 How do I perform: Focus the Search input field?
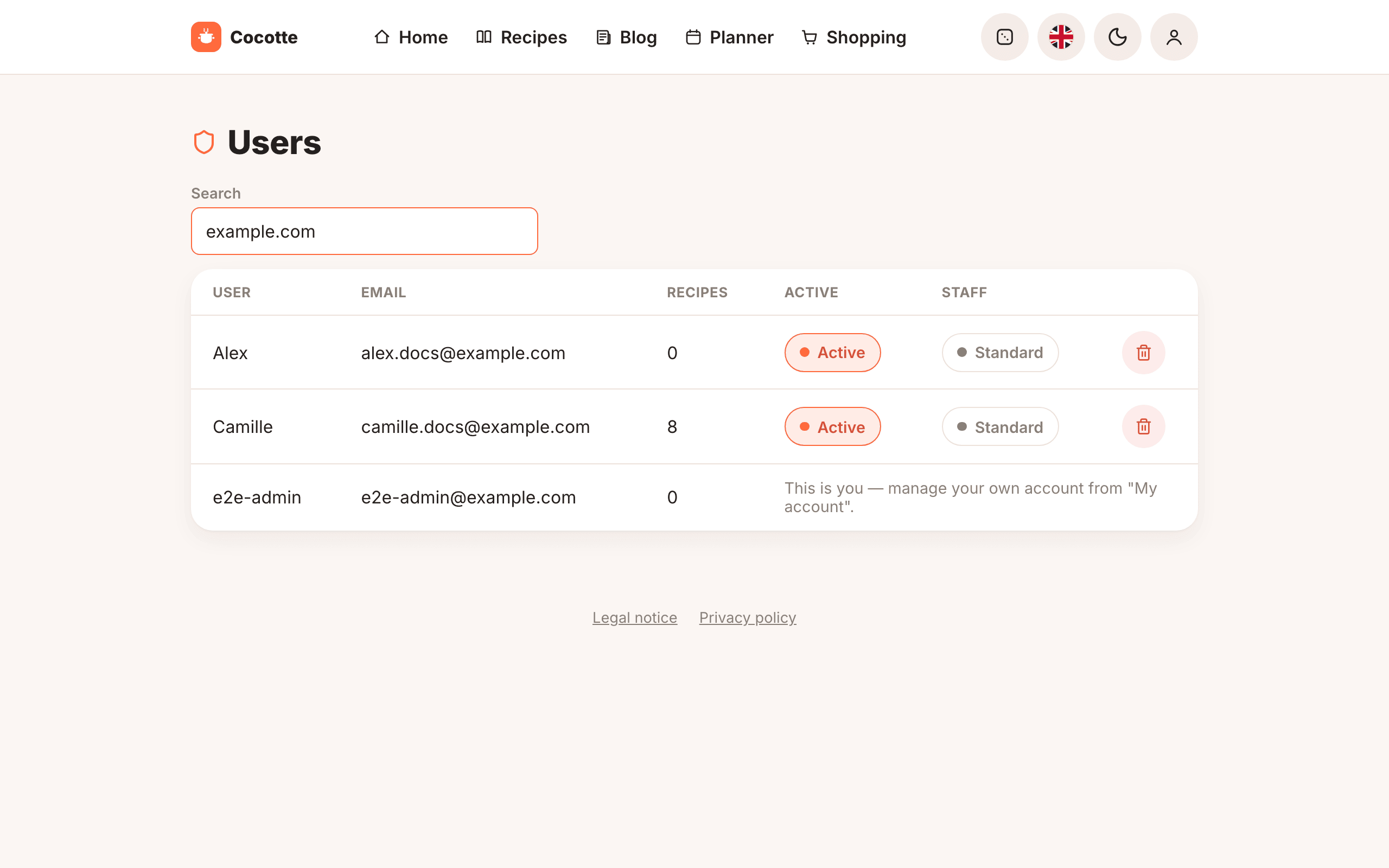[365, 231]
